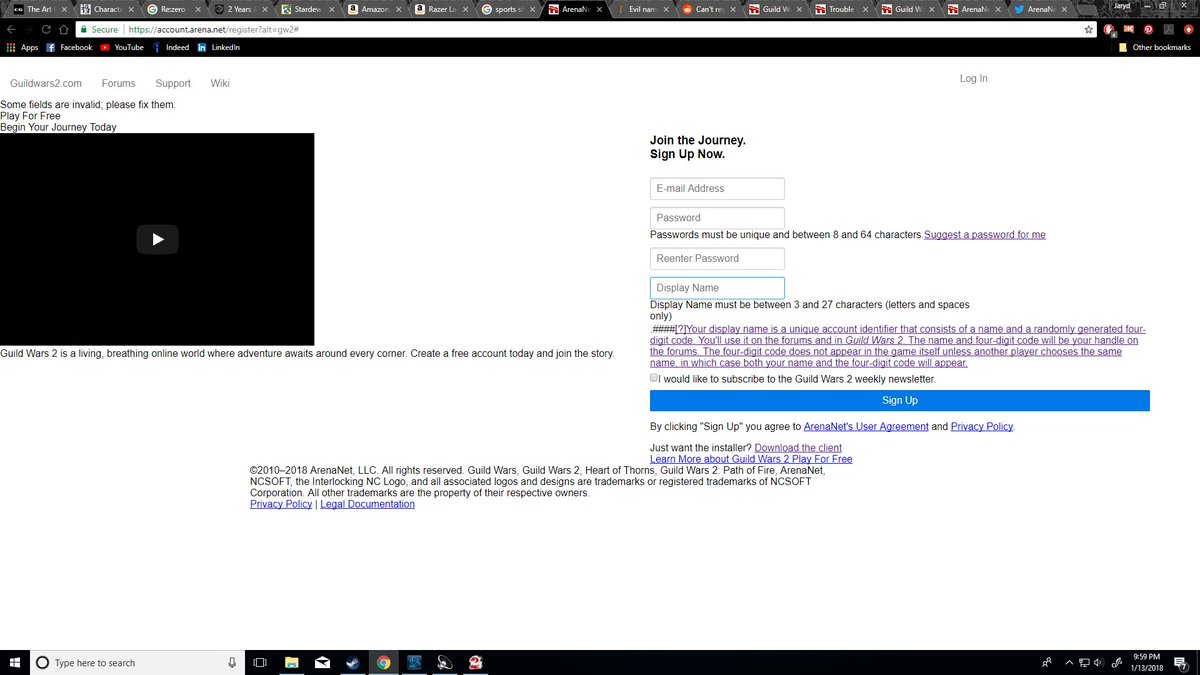Launch the Mail app from taskbar
The image size is (1200, 675).
(322, 662)
